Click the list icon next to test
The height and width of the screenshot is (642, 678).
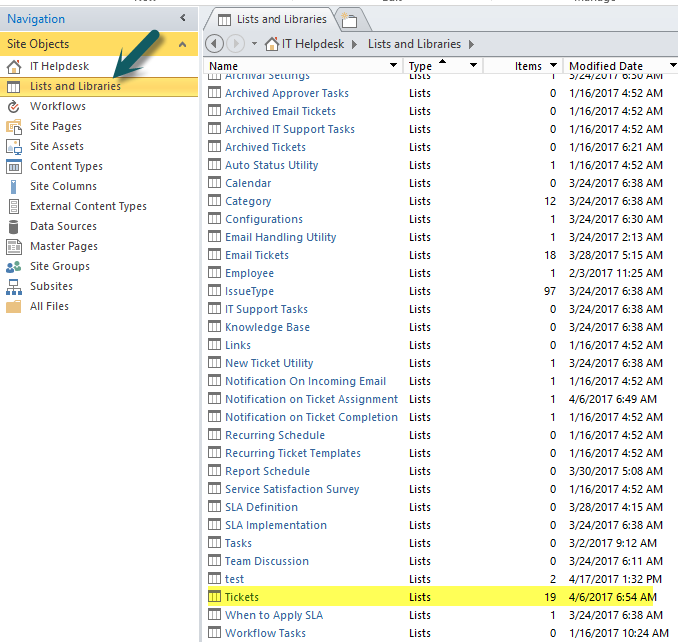(x=214, y=578)
